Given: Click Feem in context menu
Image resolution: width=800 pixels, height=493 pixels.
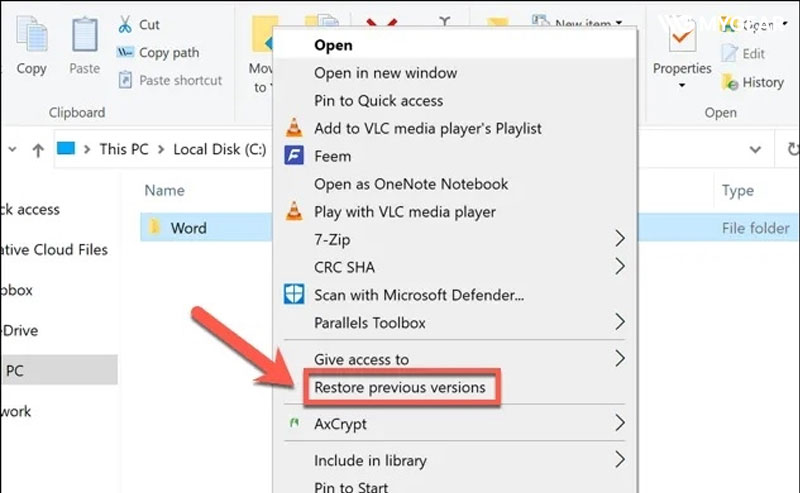Looking at the screenshot, I should (332, 156).
